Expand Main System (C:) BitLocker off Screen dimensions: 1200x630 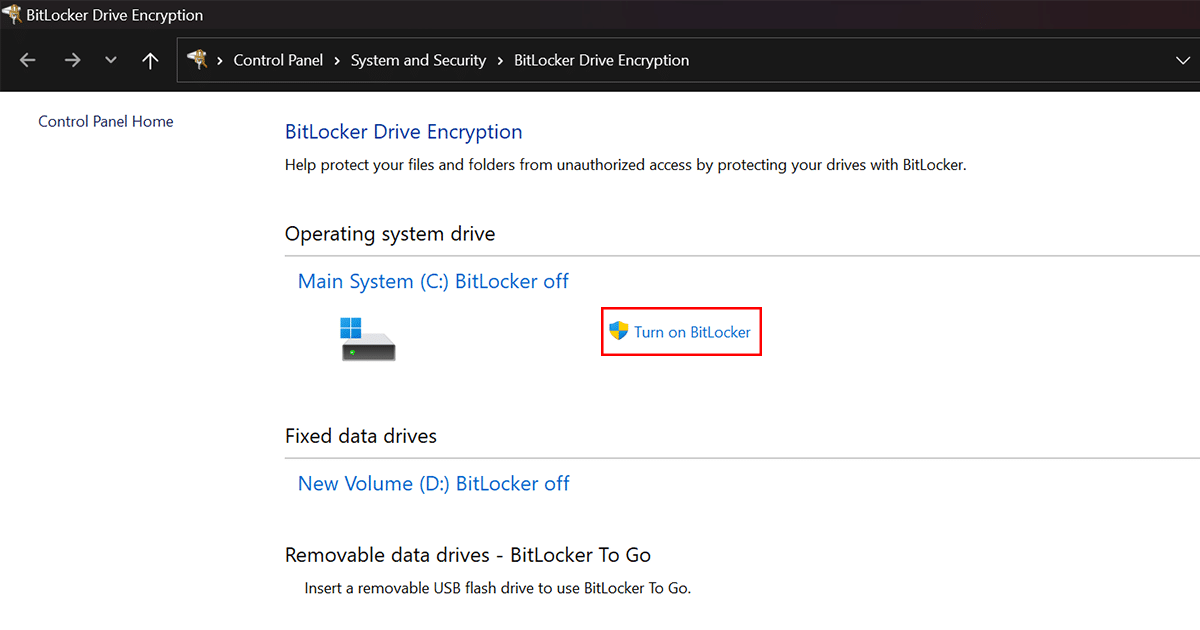[433, 282]
